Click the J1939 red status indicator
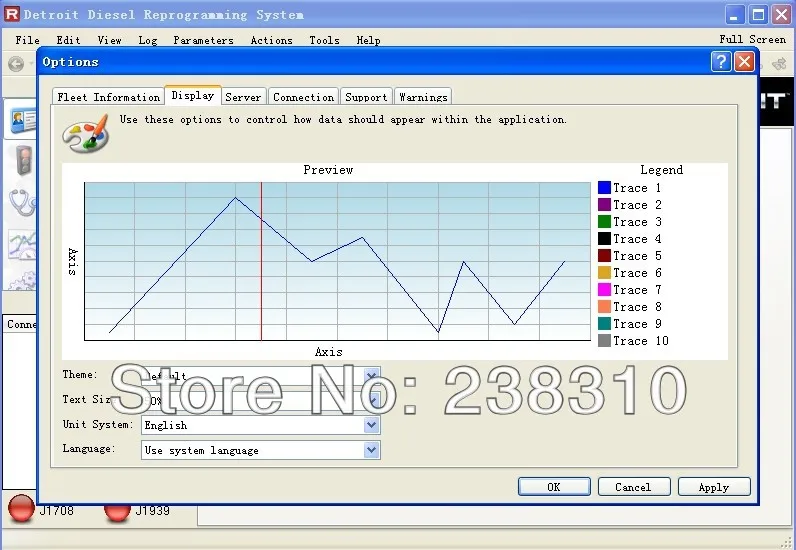Screen dimensions: 796x550 [117, 511]
